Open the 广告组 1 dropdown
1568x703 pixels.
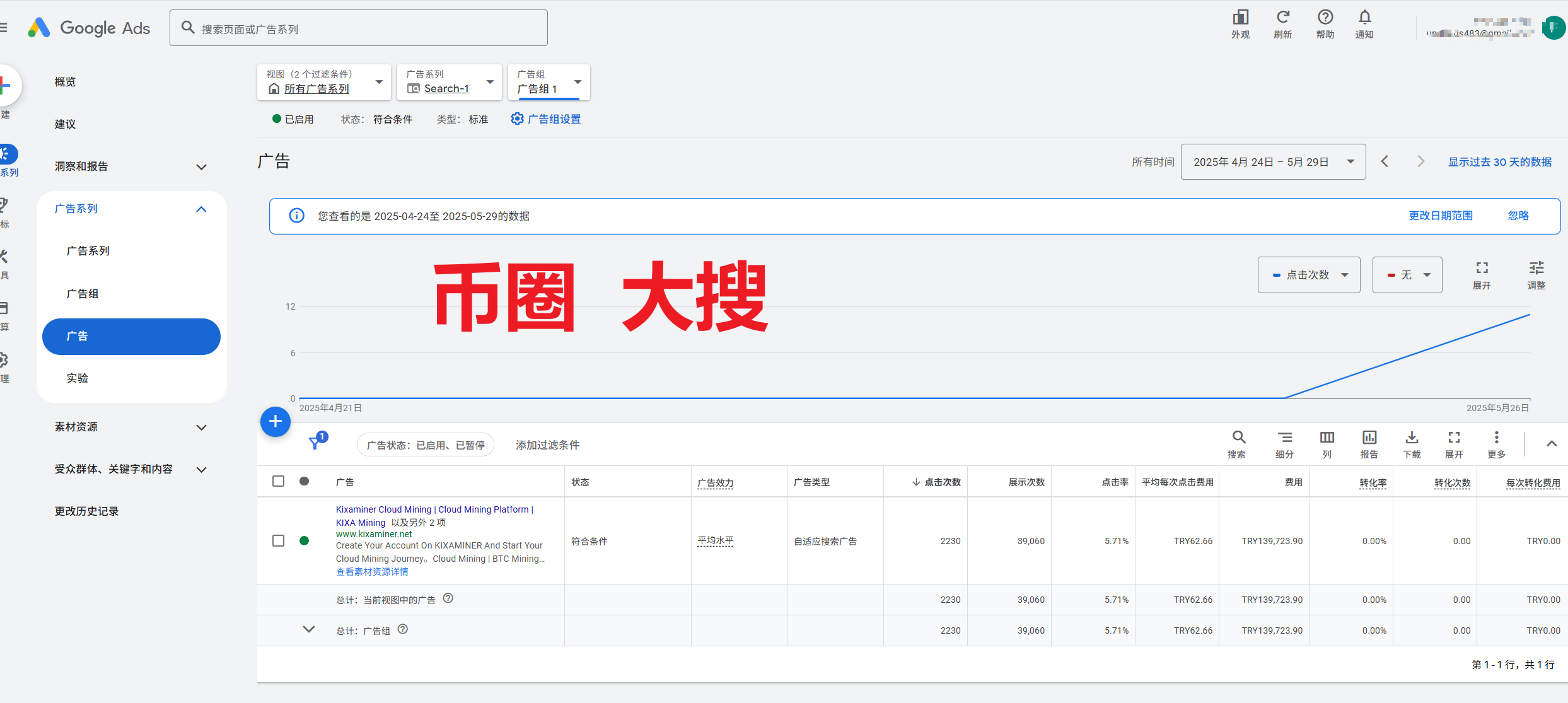click(549, 82)
